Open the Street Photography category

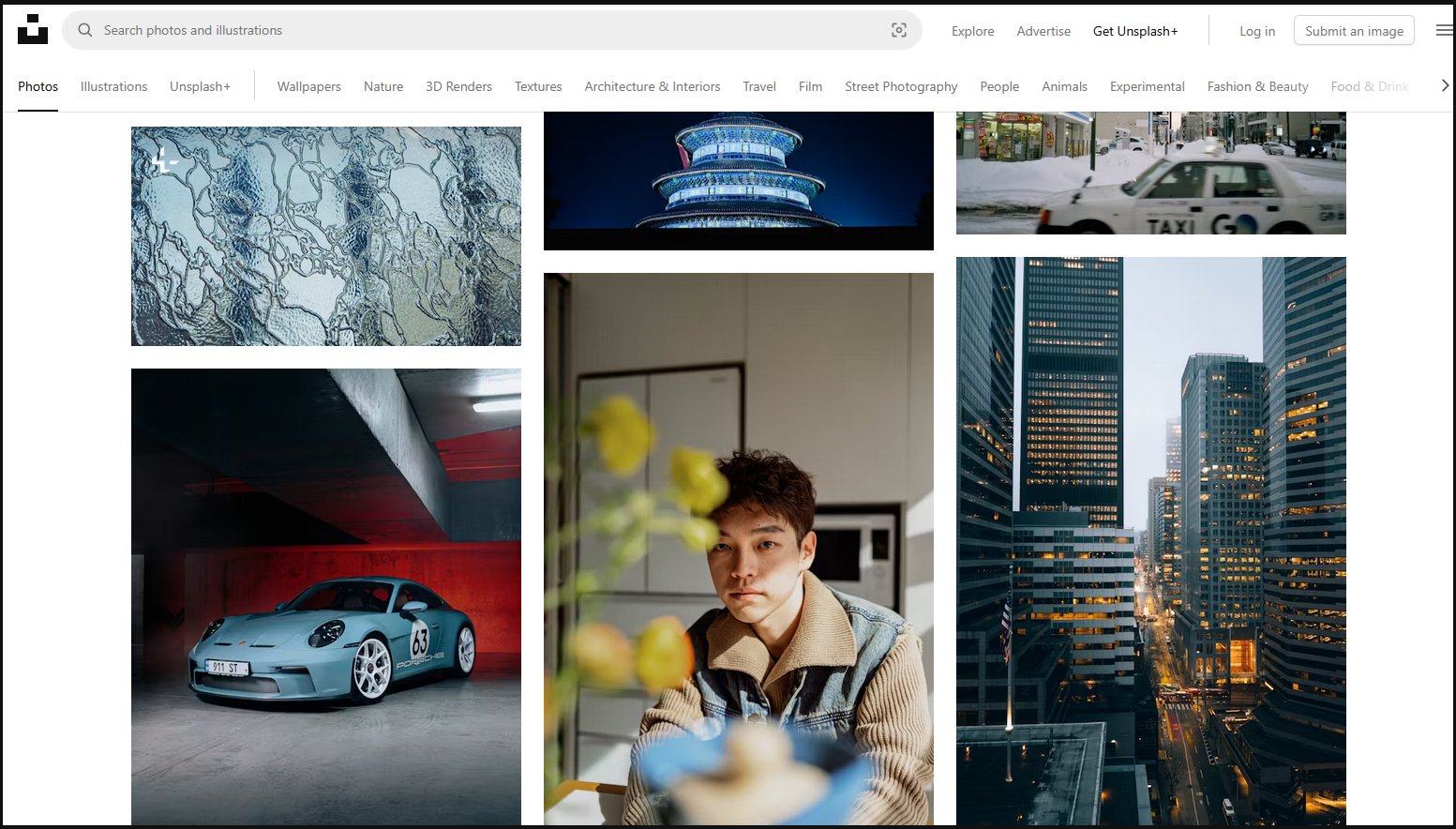coord(900,86)
